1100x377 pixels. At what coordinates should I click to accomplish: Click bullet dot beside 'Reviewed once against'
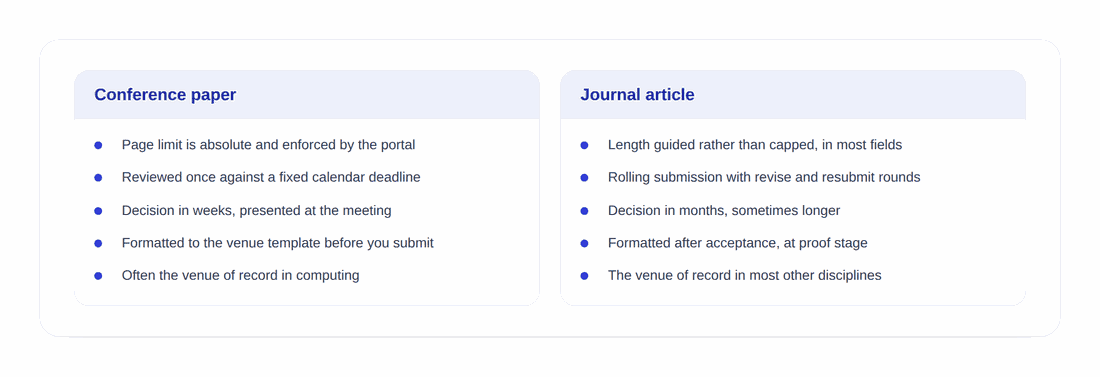click(x=98, y=178)
